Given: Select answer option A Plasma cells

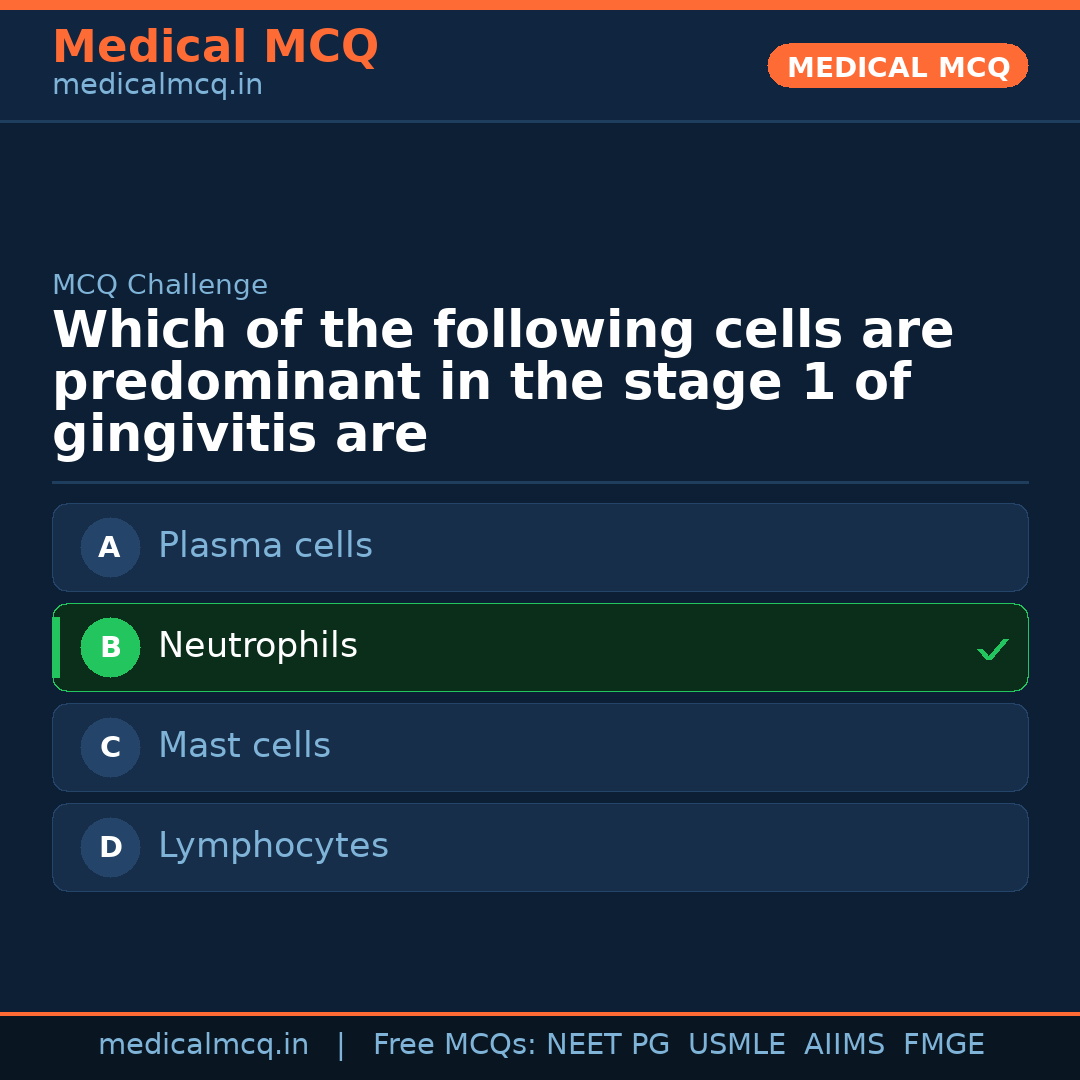Looking at the screenshot, I should pos(540,547).
